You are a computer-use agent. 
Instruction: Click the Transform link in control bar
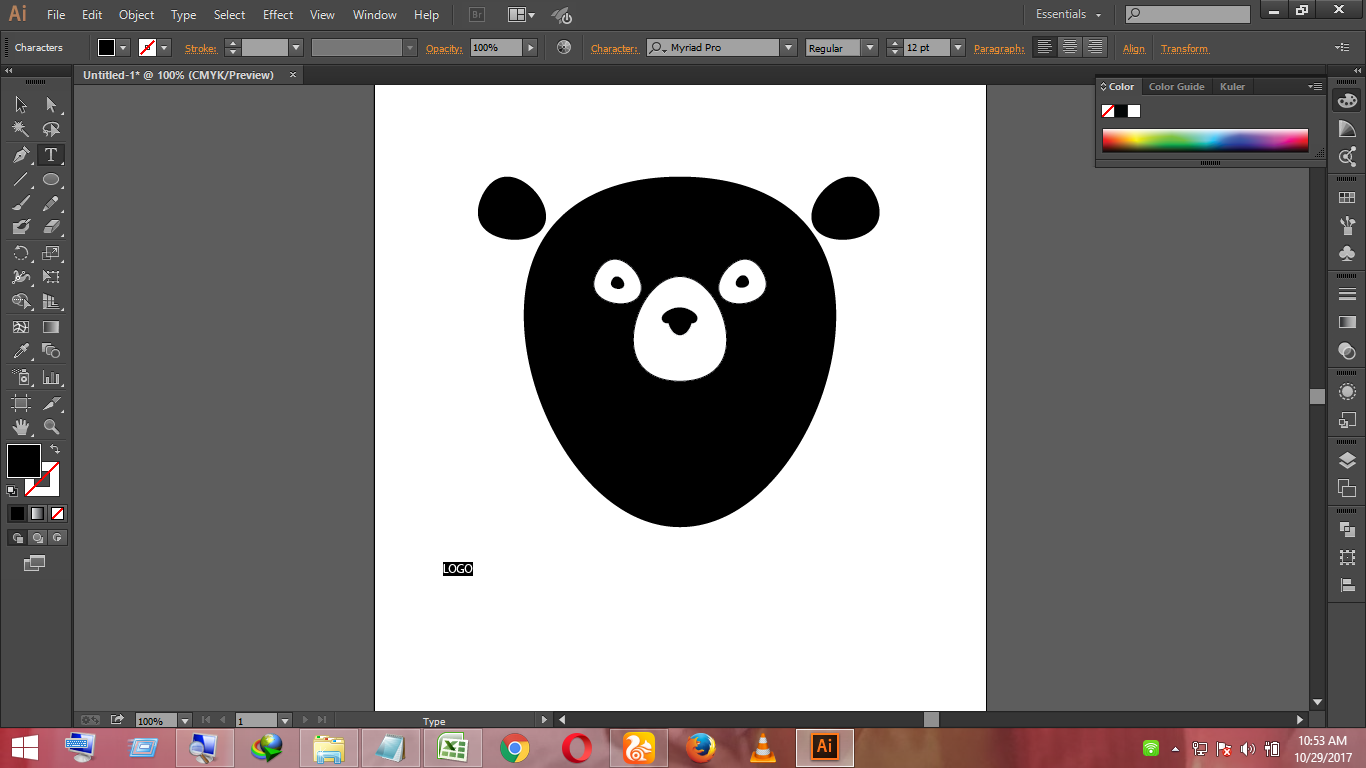(x=1184, y=48)
